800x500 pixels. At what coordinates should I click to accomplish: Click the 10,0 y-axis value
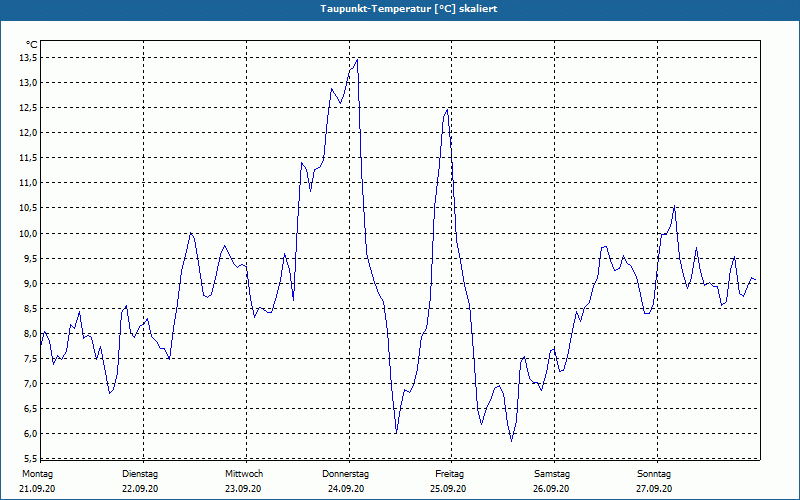29,233
